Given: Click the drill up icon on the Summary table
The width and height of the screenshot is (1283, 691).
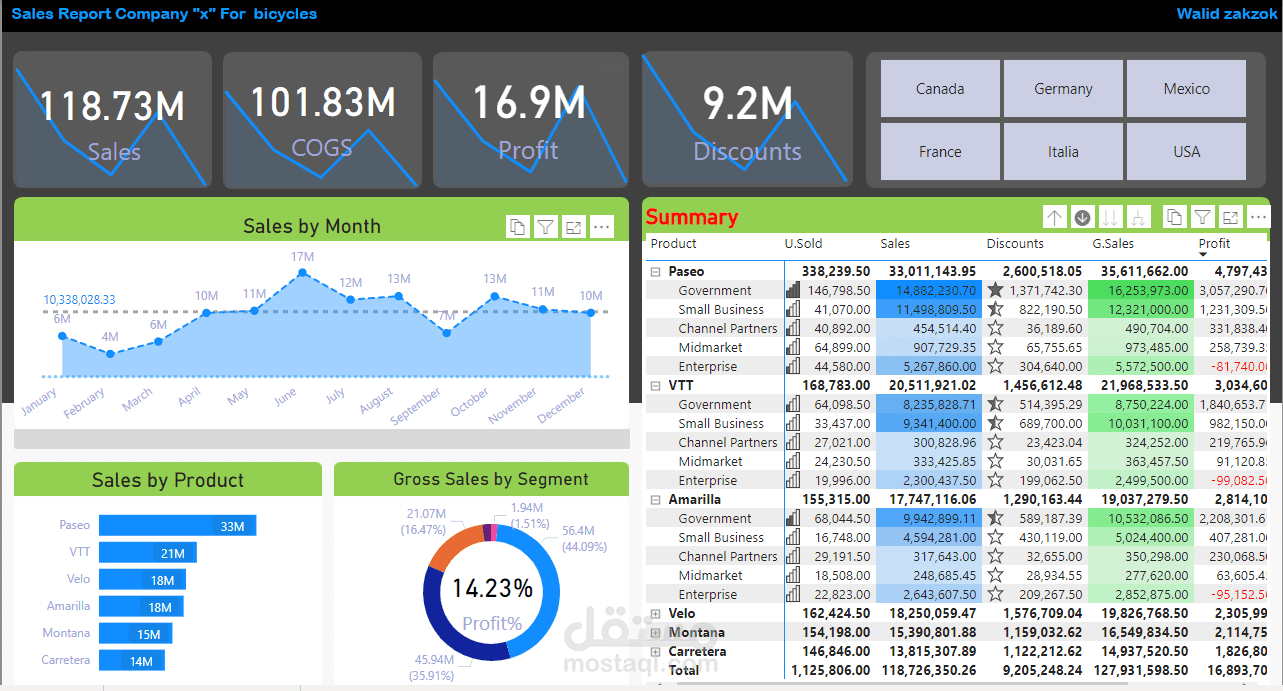Looking at the screenshot, I should coord(1055,216).
